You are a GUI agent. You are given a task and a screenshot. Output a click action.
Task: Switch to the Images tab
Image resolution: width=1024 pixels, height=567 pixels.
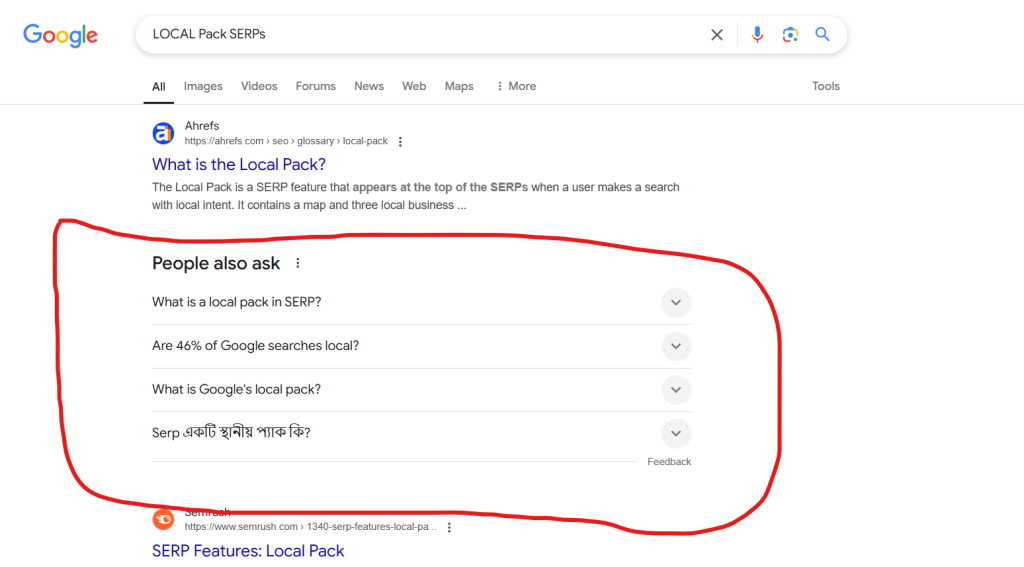coord(203,86)
